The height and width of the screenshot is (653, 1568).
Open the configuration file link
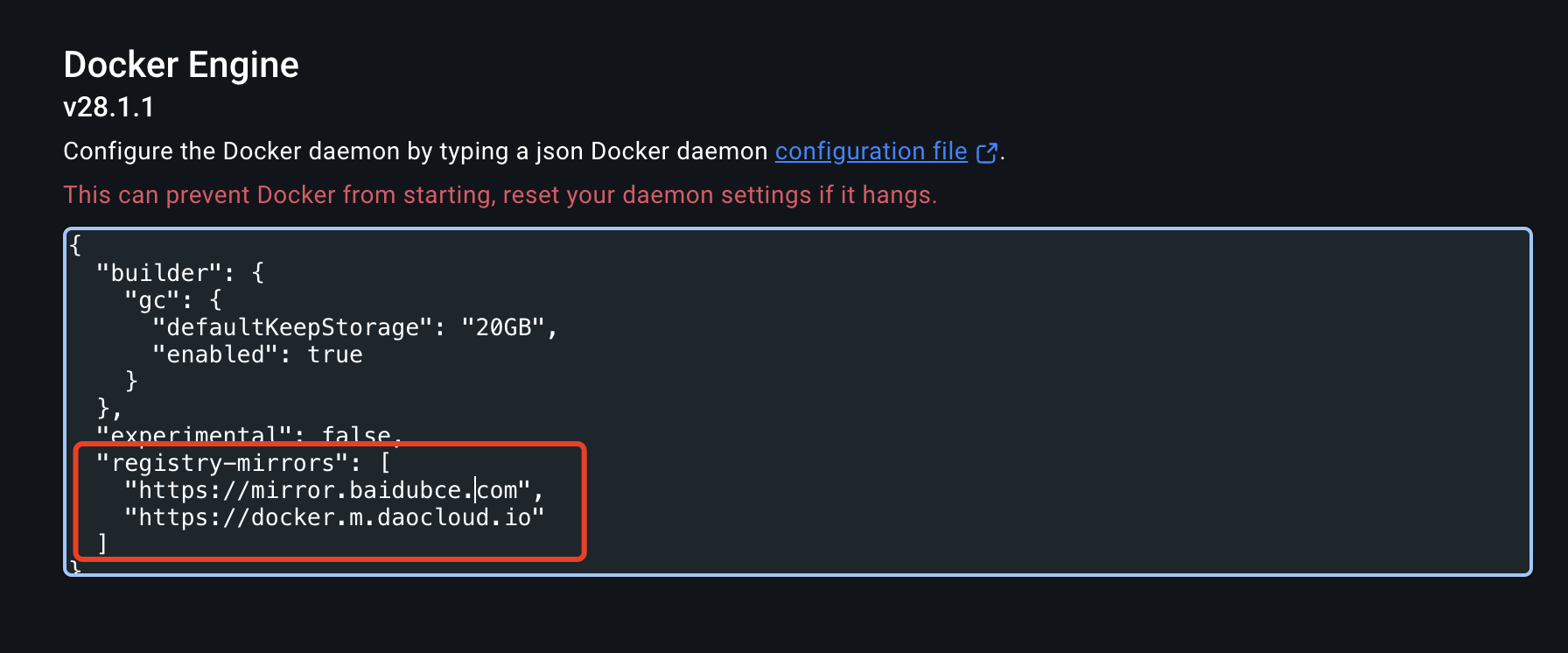[871, 151]
